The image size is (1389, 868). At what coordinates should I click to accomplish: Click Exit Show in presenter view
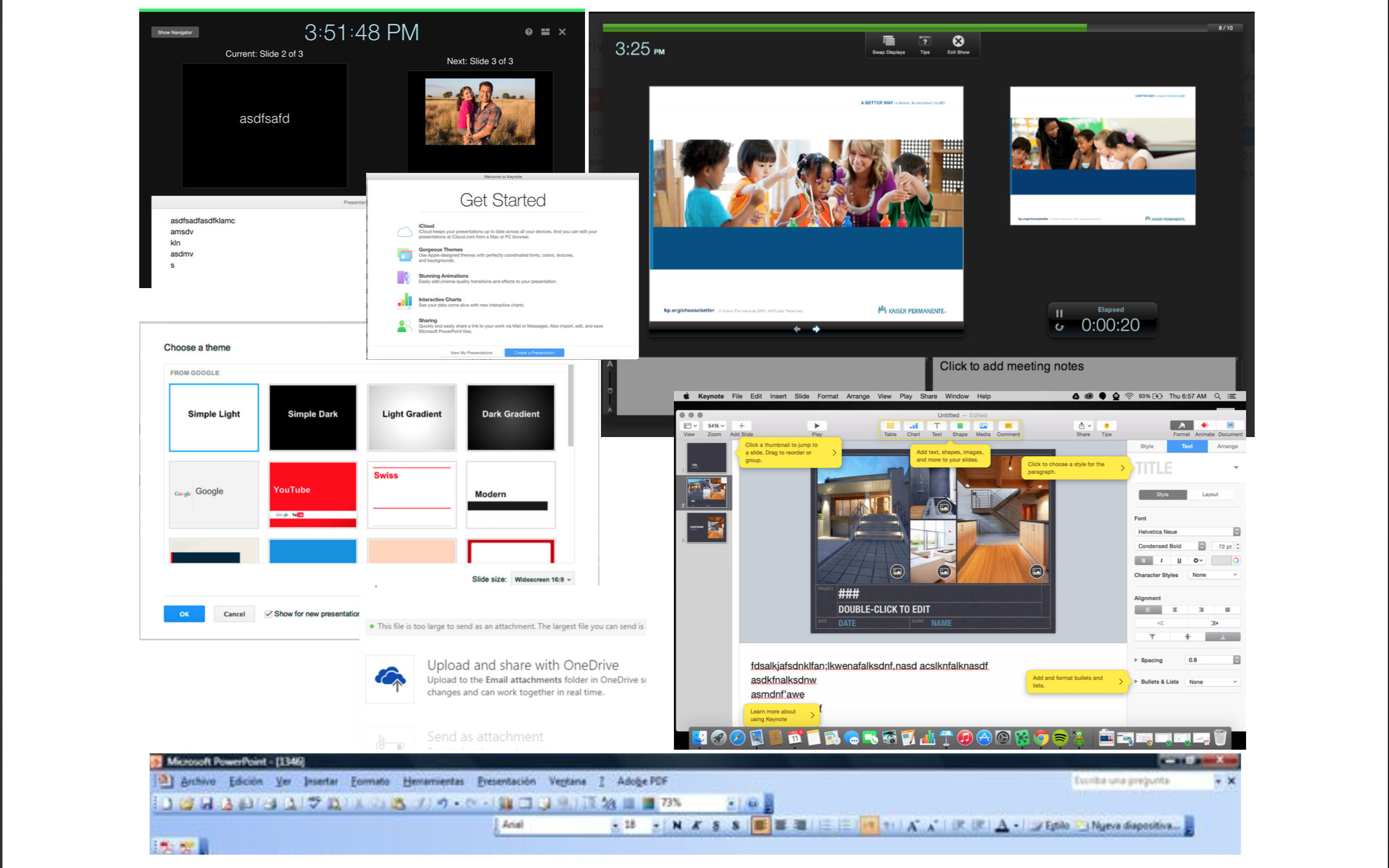click(x=958, y=44)
